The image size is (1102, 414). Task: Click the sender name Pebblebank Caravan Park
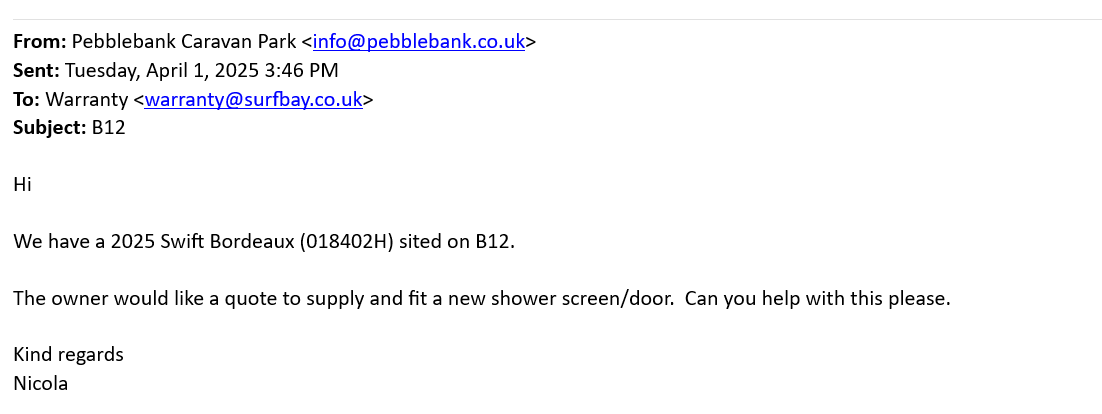184,42
